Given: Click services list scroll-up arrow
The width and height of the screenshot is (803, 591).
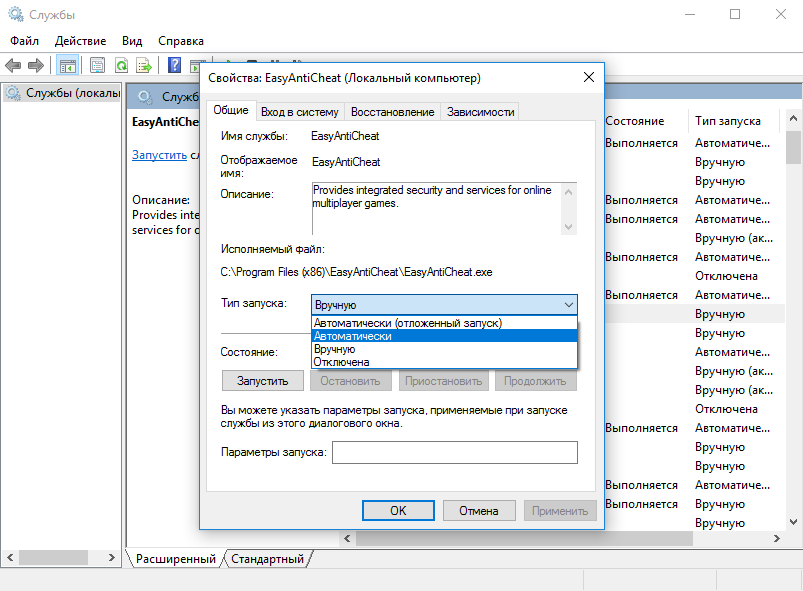Looking at the screenshot, I should click(793, 118).
